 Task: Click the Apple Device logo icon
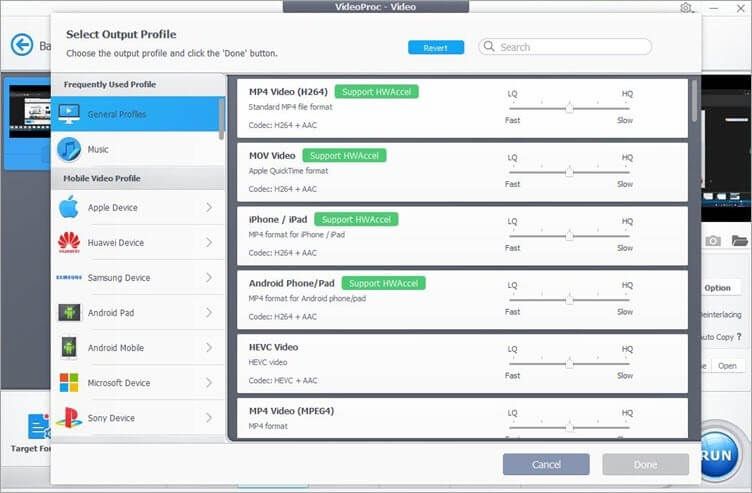point(68,208)
